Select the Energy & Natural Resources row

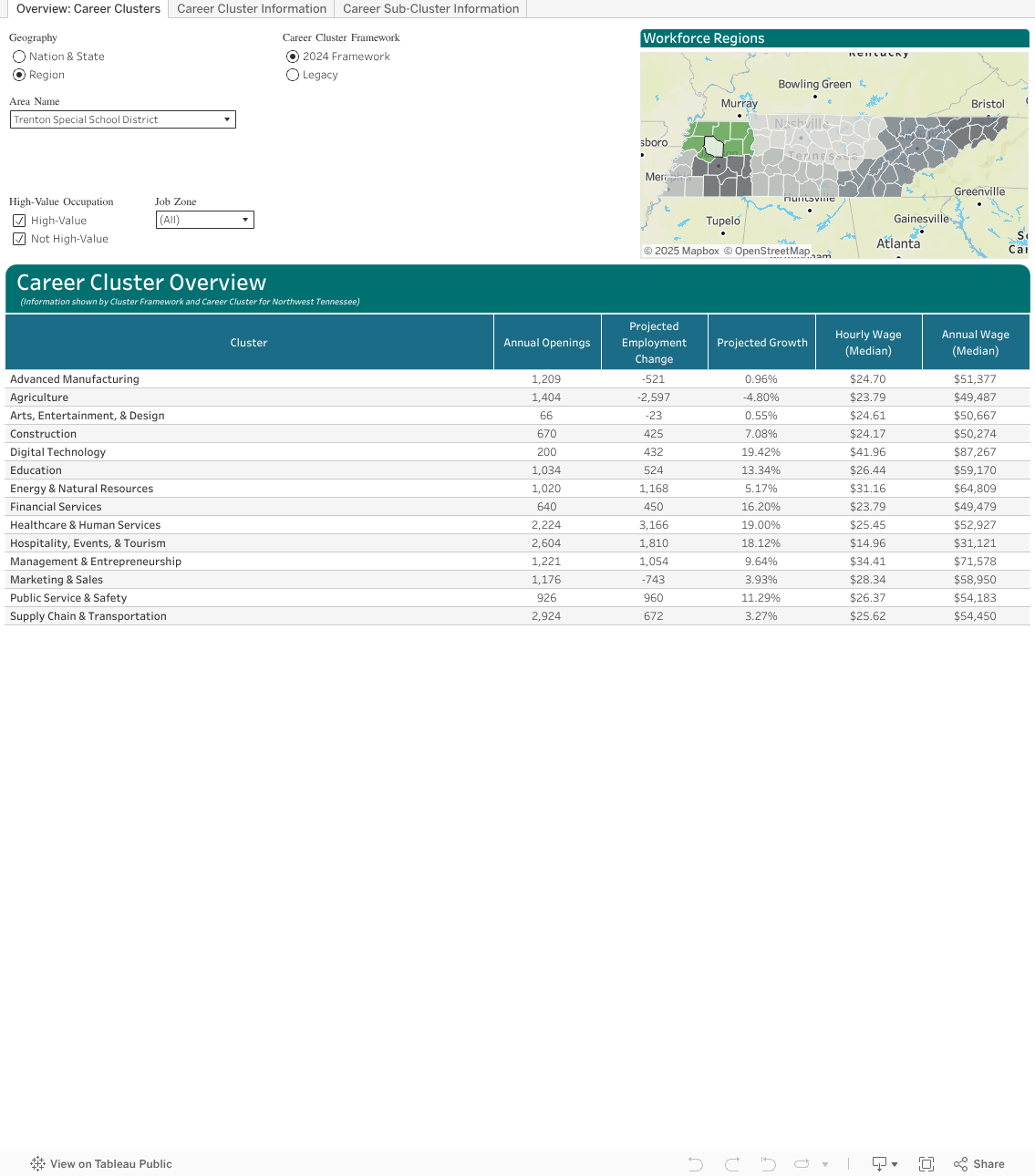[x=517, y=489]
